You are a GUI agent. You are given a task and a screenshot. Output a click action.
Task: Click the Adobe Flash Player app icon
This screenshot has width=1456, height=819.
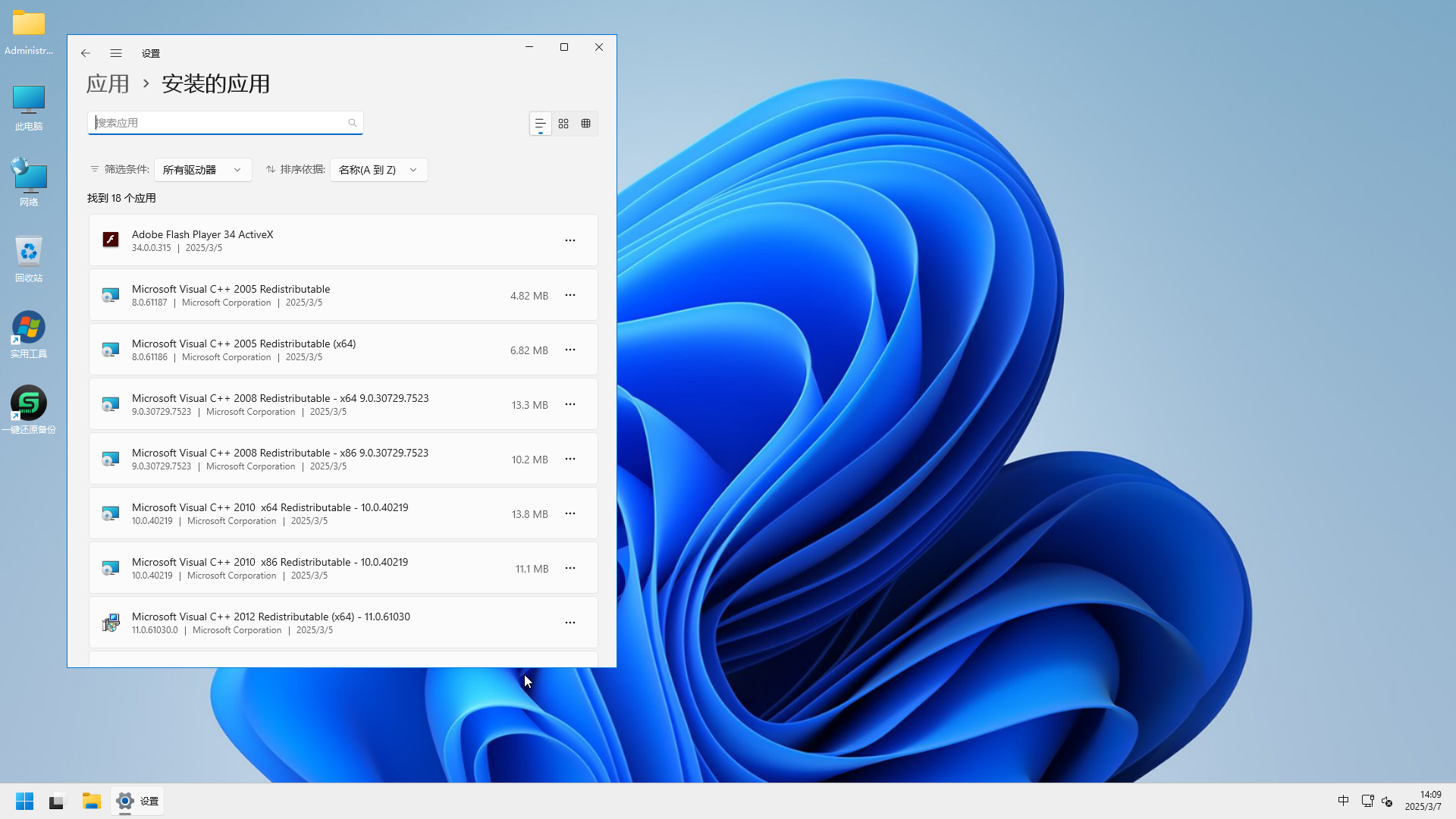(111, 240)
